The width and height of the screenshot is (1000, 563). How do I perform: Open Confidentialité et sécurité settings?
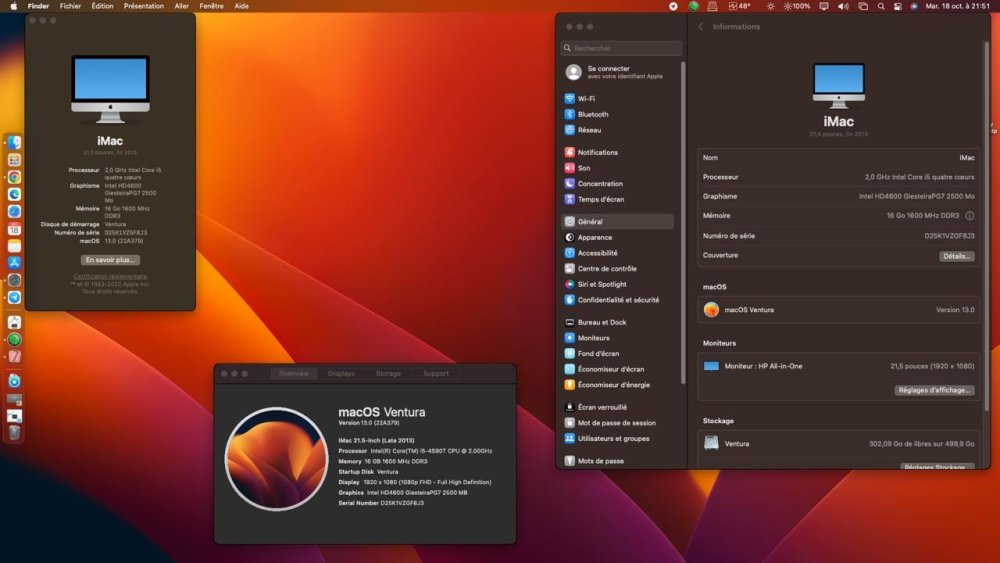tap(617, 300)
